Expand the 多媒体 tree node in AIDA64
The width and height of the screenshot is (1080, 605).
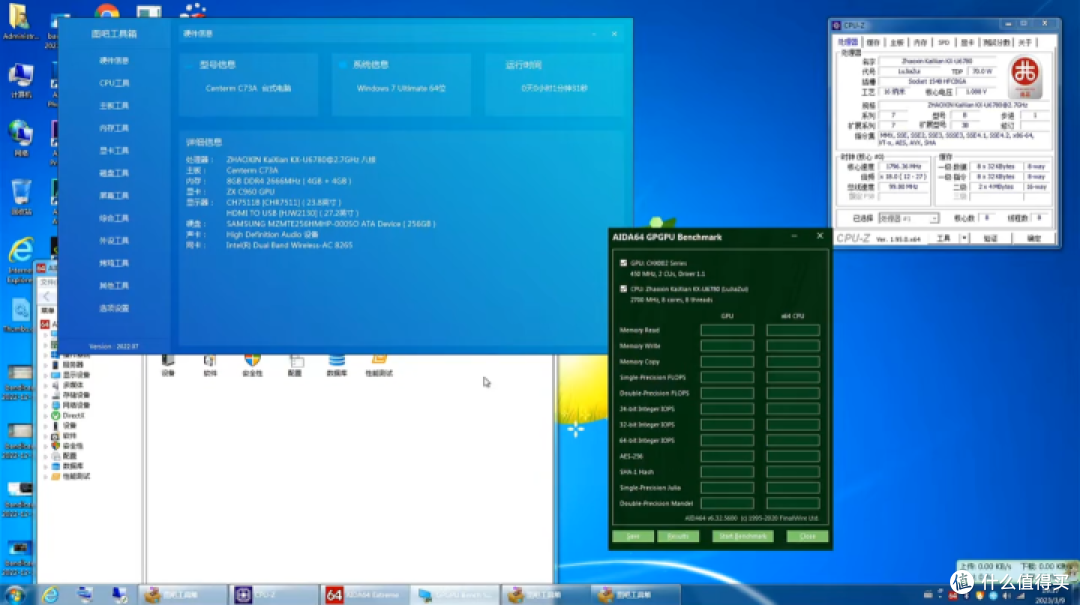tap(47, 385)
